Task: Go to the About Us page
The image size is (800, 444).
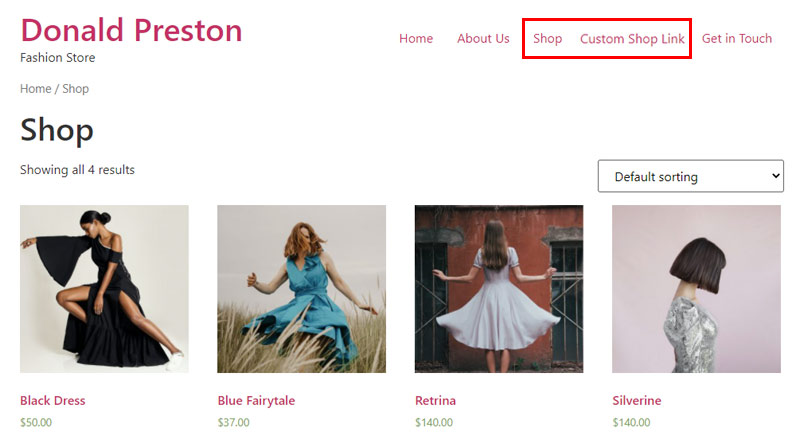Action: [483, 39]
